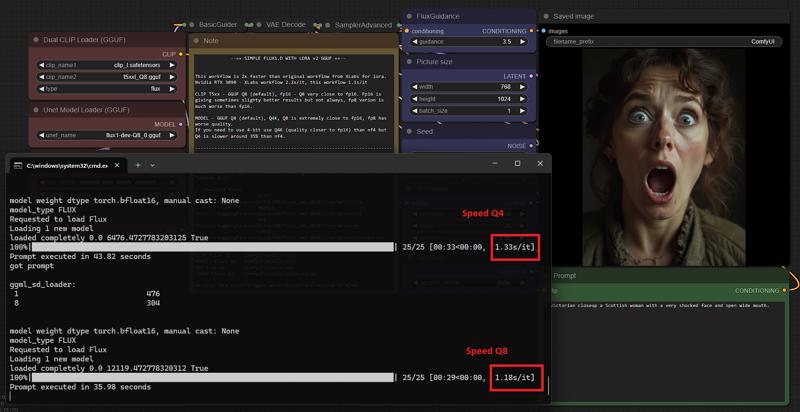This screenshot has height=412, width=800.
Task: Decrease height with left arrow
Action: [415, 99]
